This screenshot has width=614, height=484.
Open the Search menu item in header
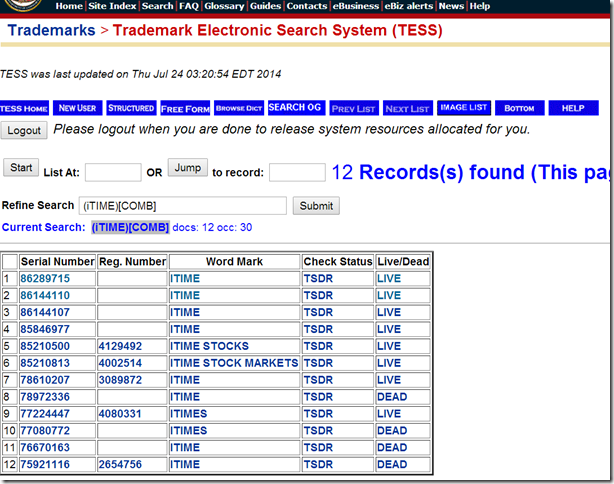[x=157, y=6]
